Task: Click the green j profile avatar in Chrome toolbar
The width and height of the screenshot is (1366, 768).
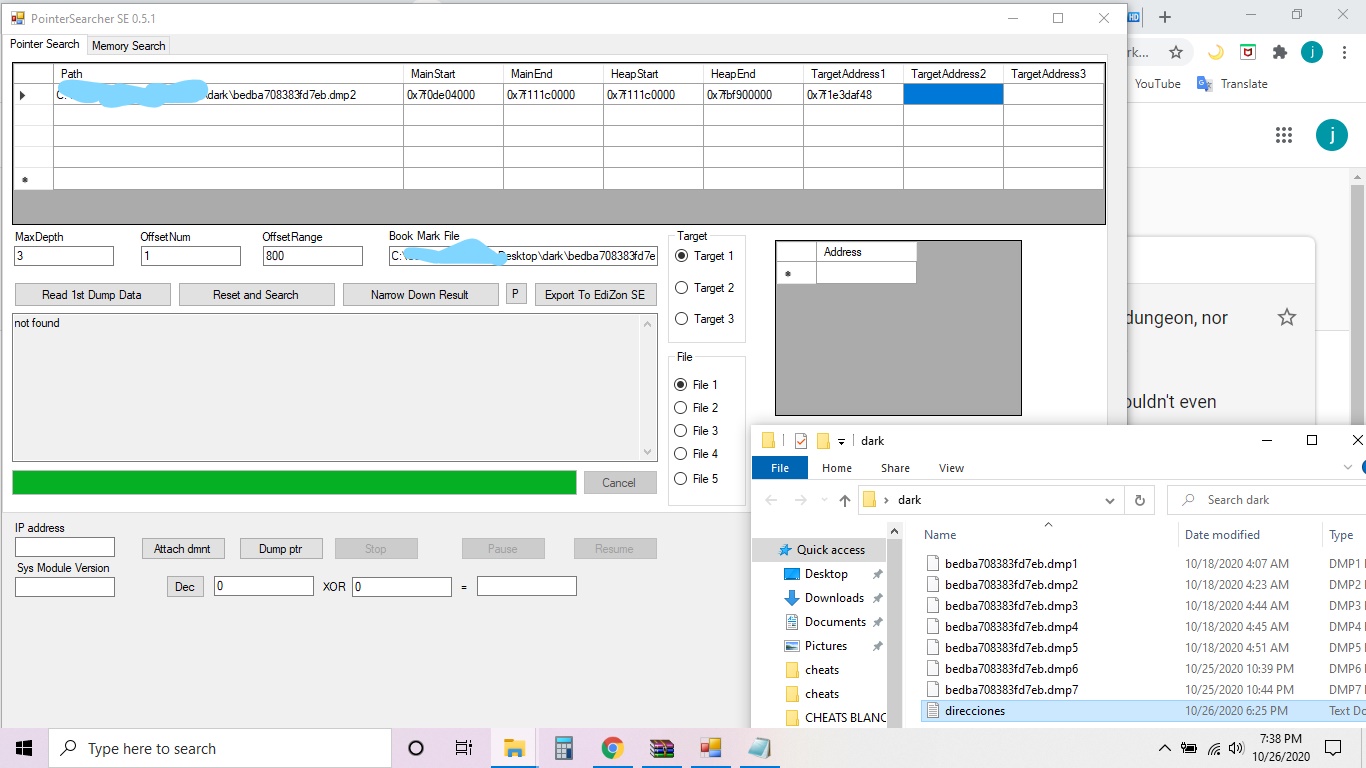Action: pos(1312,52)
